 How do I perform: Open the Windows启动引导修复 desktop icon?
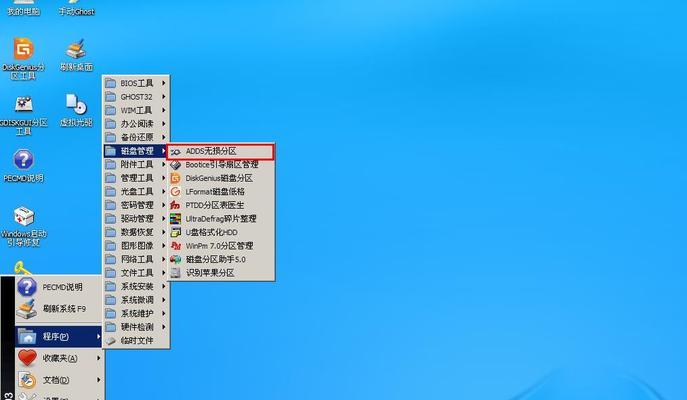coord(23,216)
